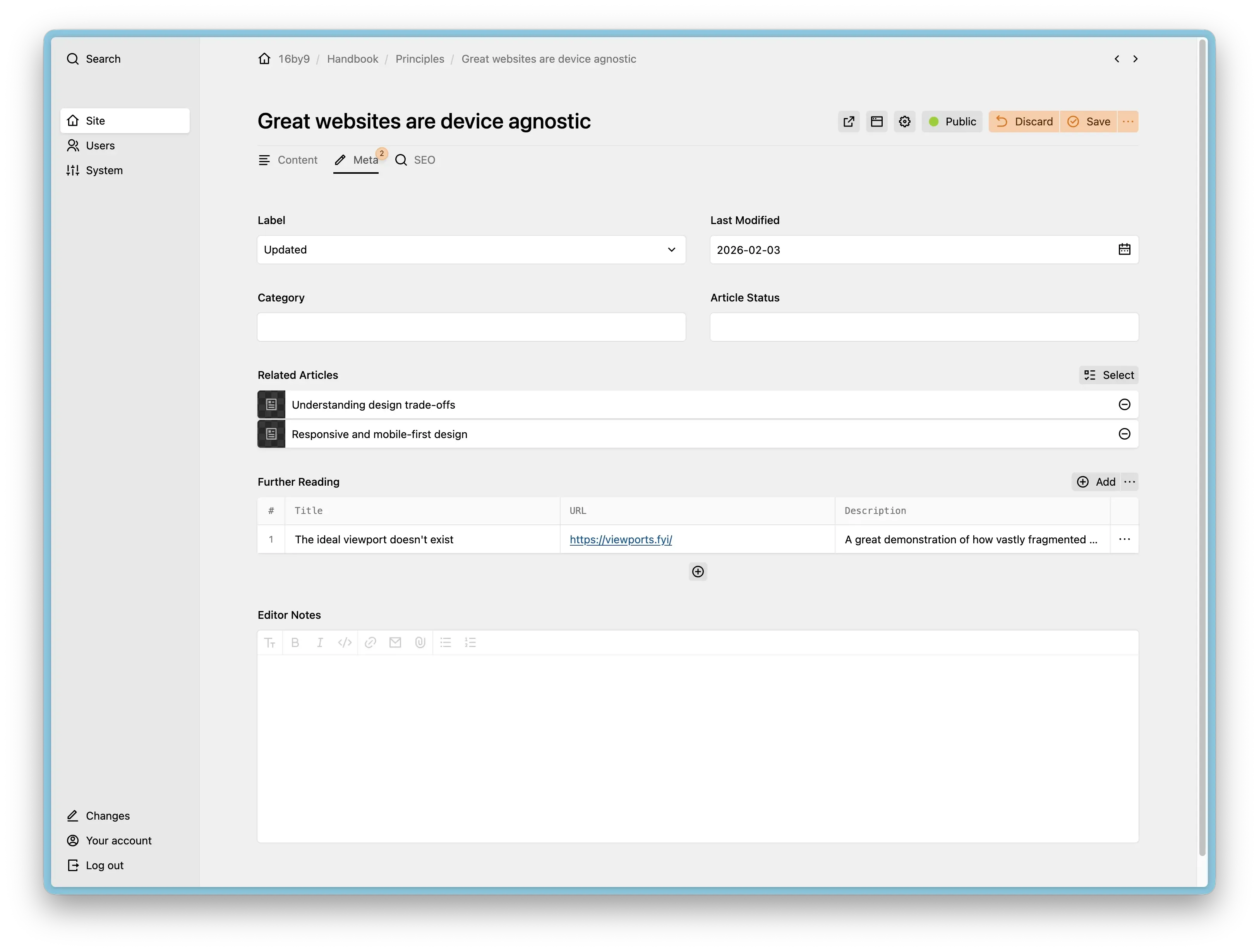Toggle bullet list in Editor Notes
1259x952 pixels.
point(445,642)
